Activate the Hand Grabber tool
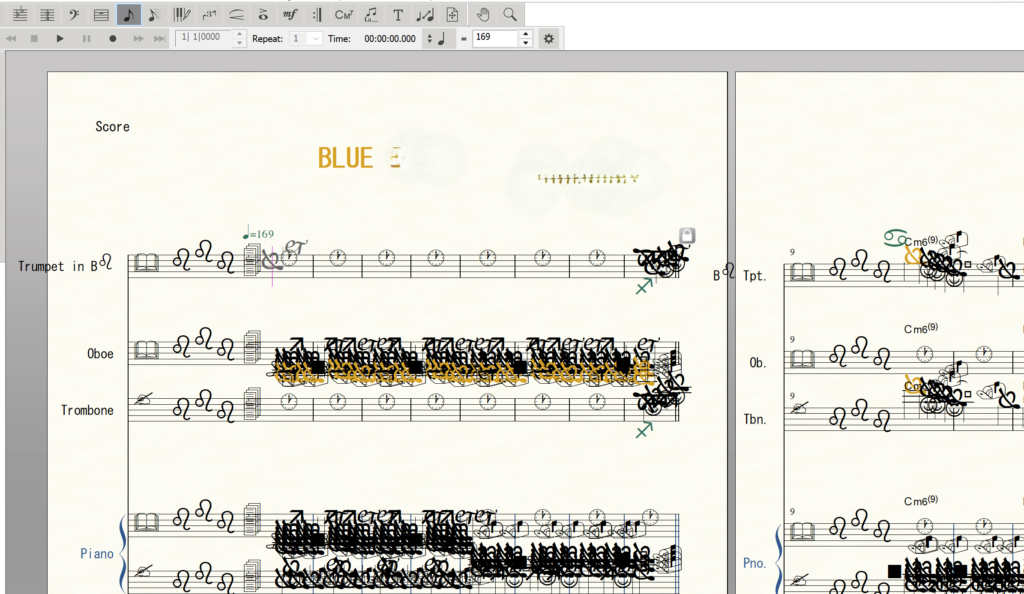The width and height of the screenshot is (1024, 594). tap(483, 14)
